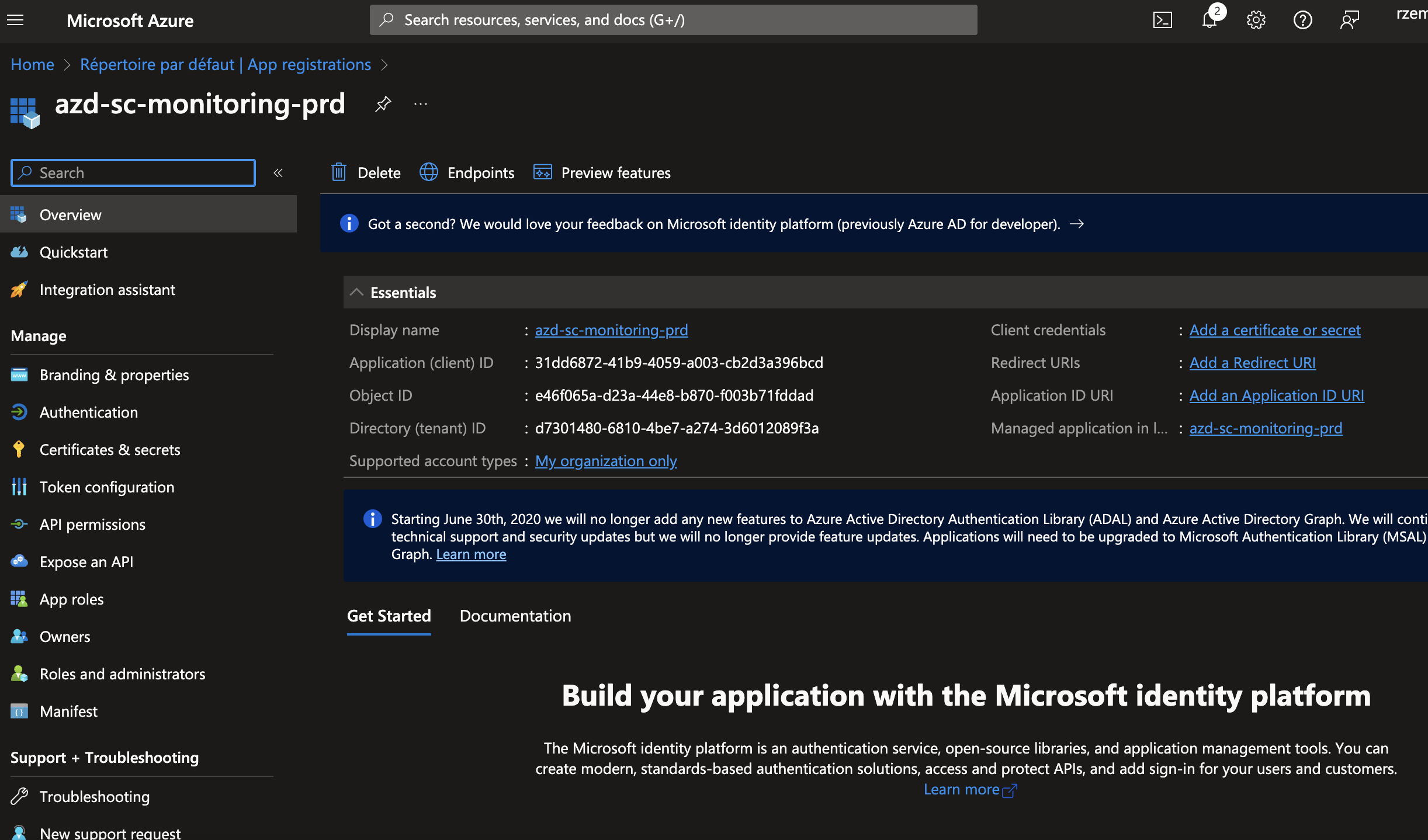Go to Home breadcrumb
The image size is (1428, 840).
[x=32, y=64]
